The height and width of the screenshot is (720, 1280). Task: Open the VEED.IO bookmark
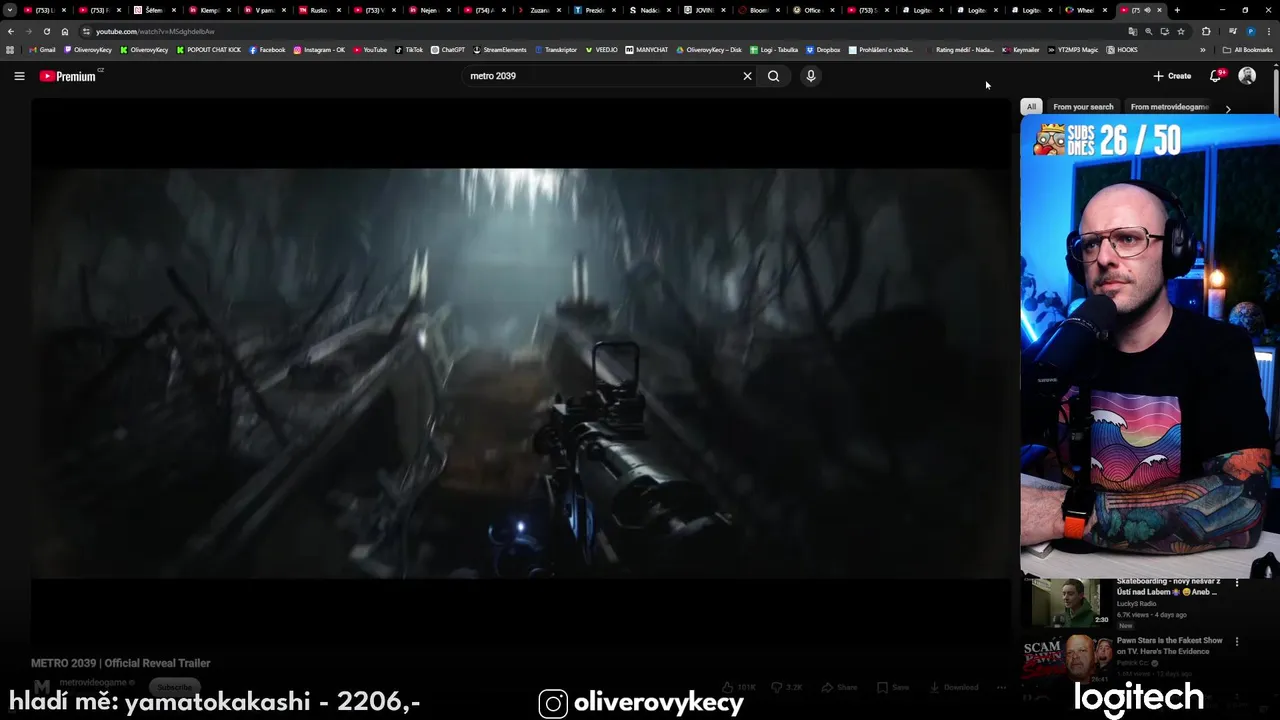602,50
